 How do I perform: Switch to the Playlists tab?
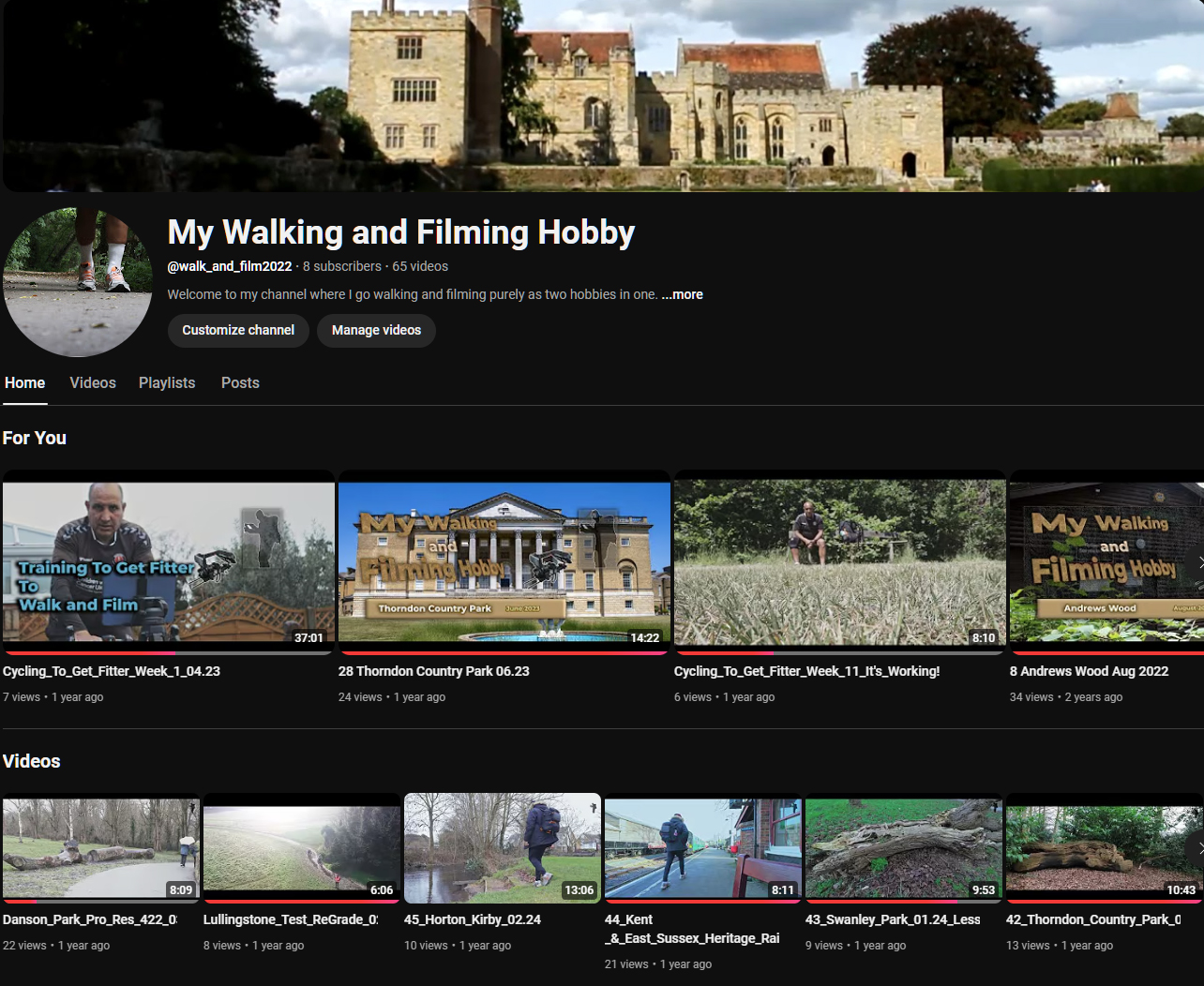click(x=167, y=382)
